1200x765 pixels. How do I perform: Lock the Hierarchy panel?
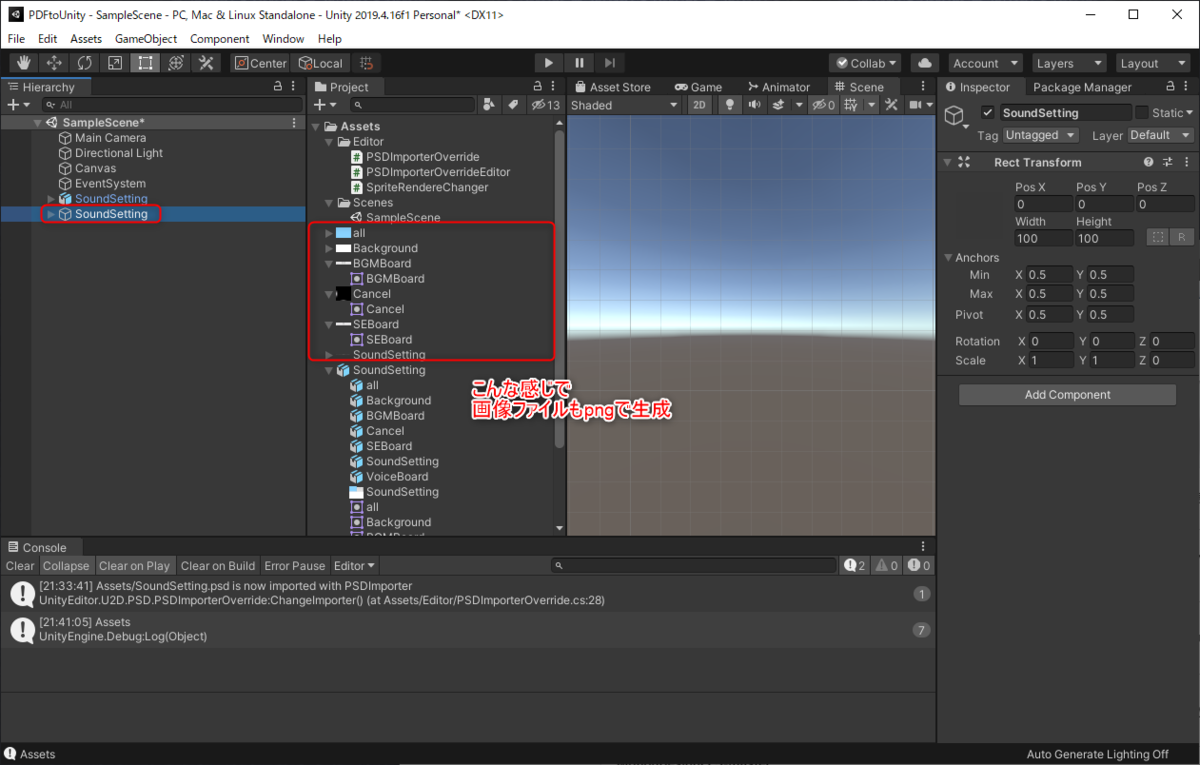coord(278,87)
